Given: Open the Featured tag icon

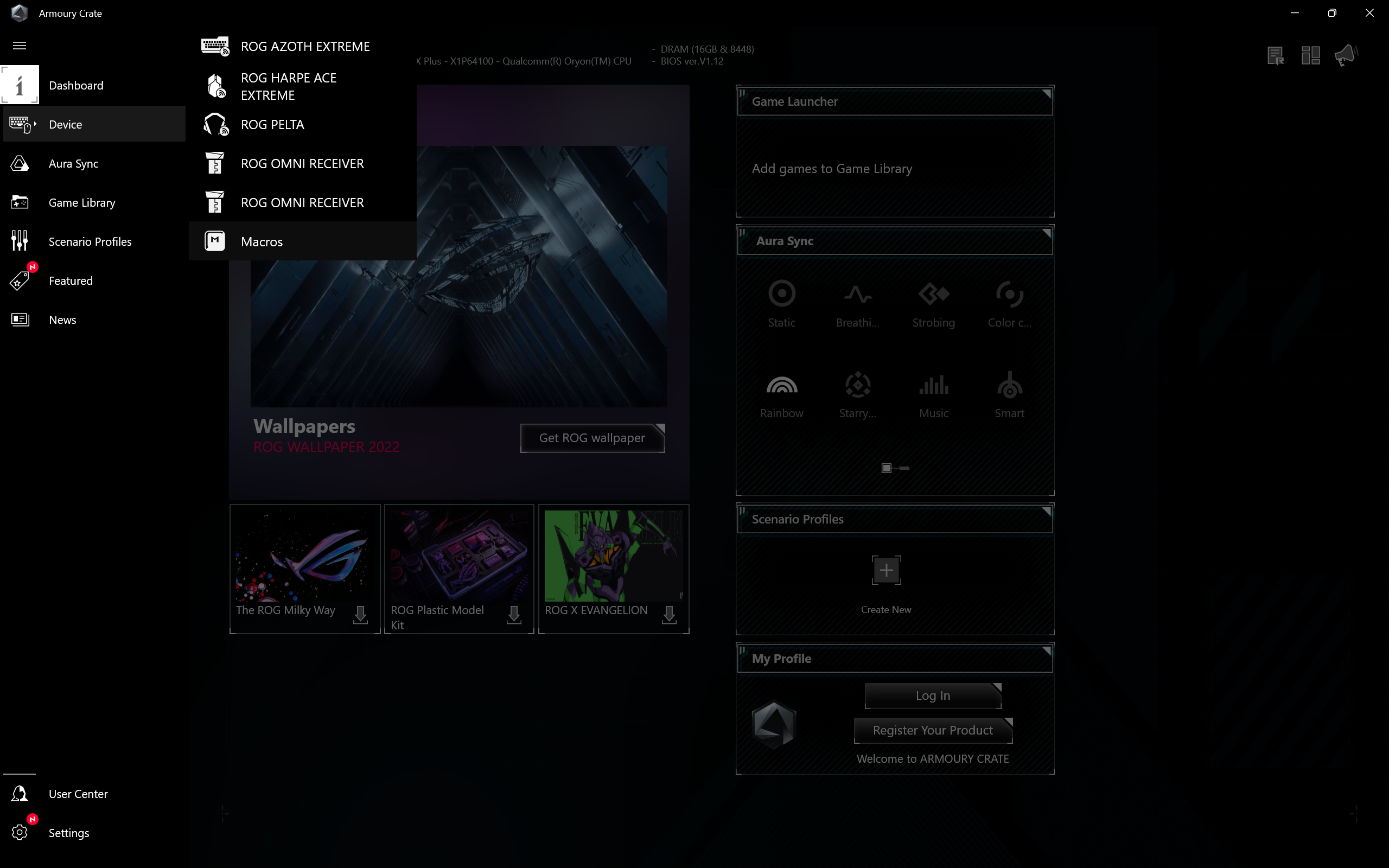Looking at the screenshot, I should coord(20,280).
